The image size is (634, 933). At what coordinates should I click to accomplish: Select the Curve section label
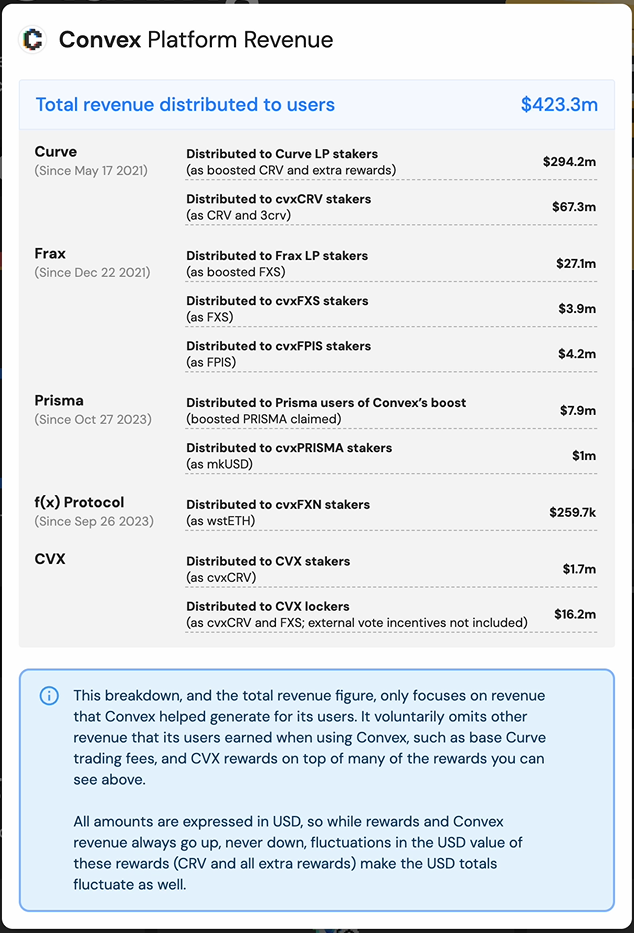(55, 152)
